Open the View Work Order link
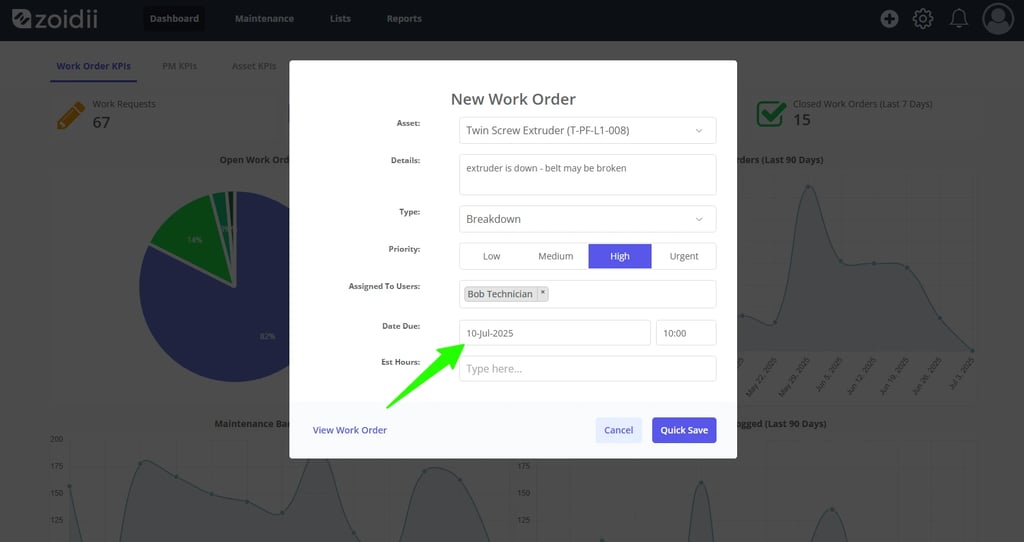 [x=349, y=430]
